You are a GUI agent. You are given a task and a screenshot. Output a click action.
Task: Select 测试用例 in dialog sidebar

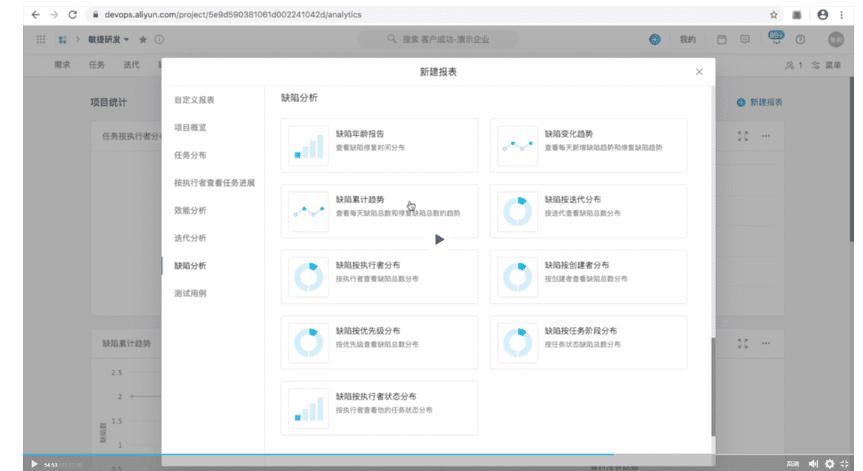190,293
